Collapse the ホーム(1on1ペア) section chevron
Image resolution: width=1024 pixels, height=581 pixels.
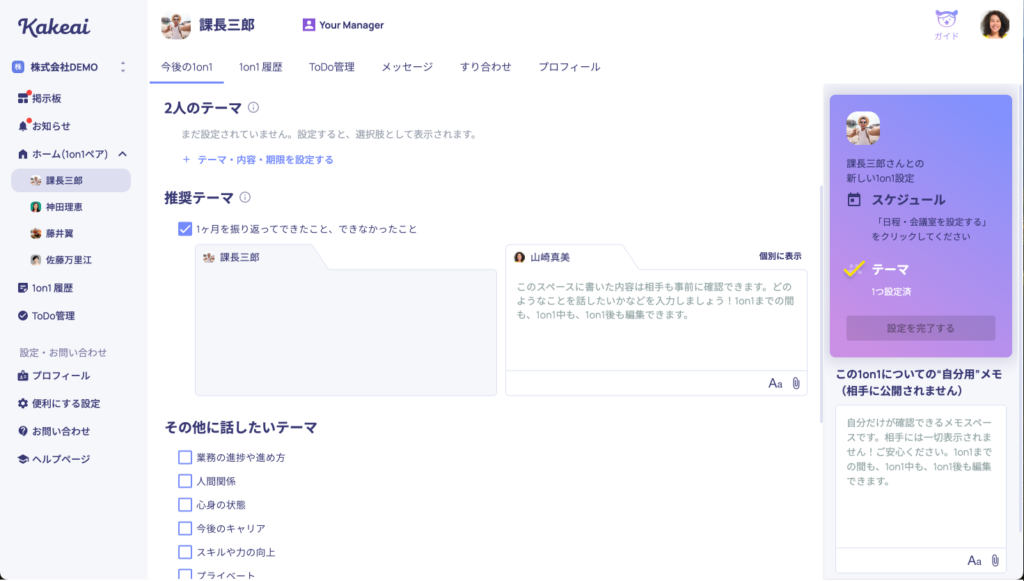(x=122, y=154)
